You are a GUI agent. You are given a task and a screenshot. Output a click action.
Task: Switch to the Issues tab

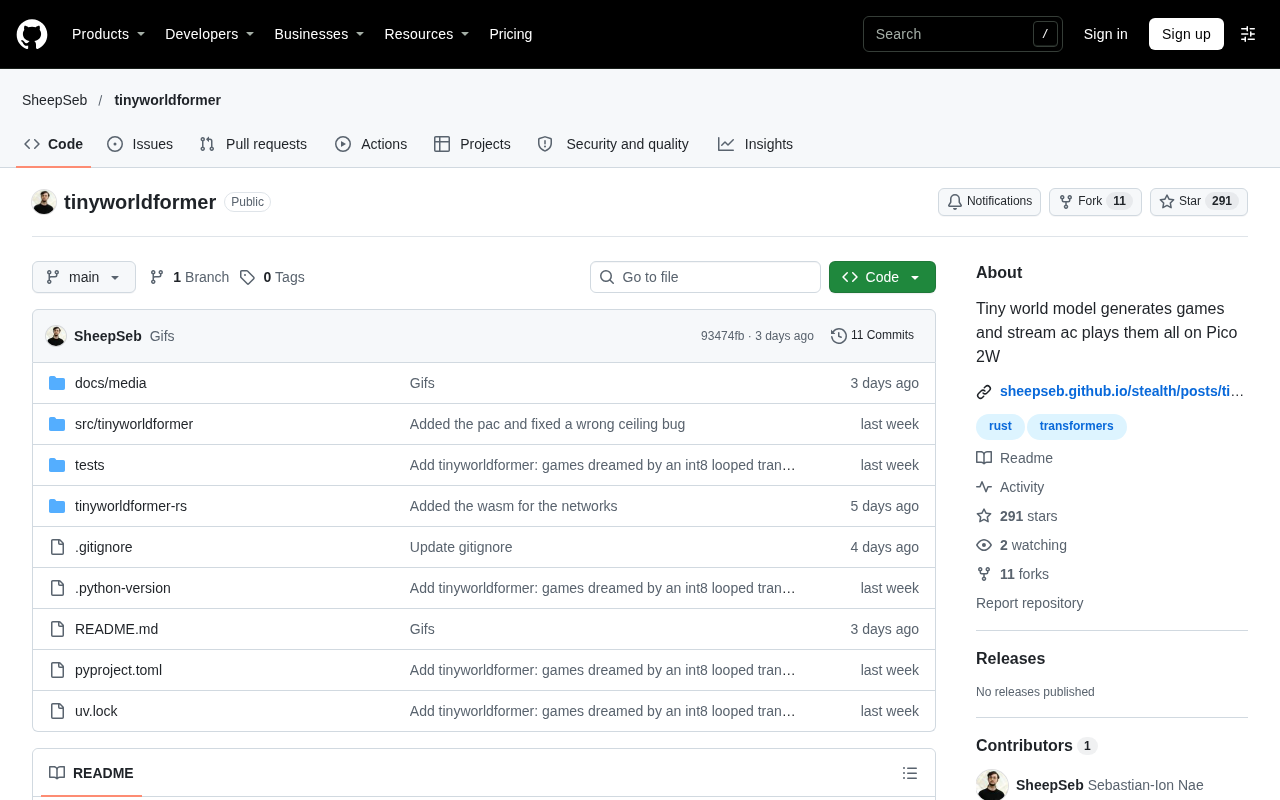pyautogui.click(x=140, y=144)
